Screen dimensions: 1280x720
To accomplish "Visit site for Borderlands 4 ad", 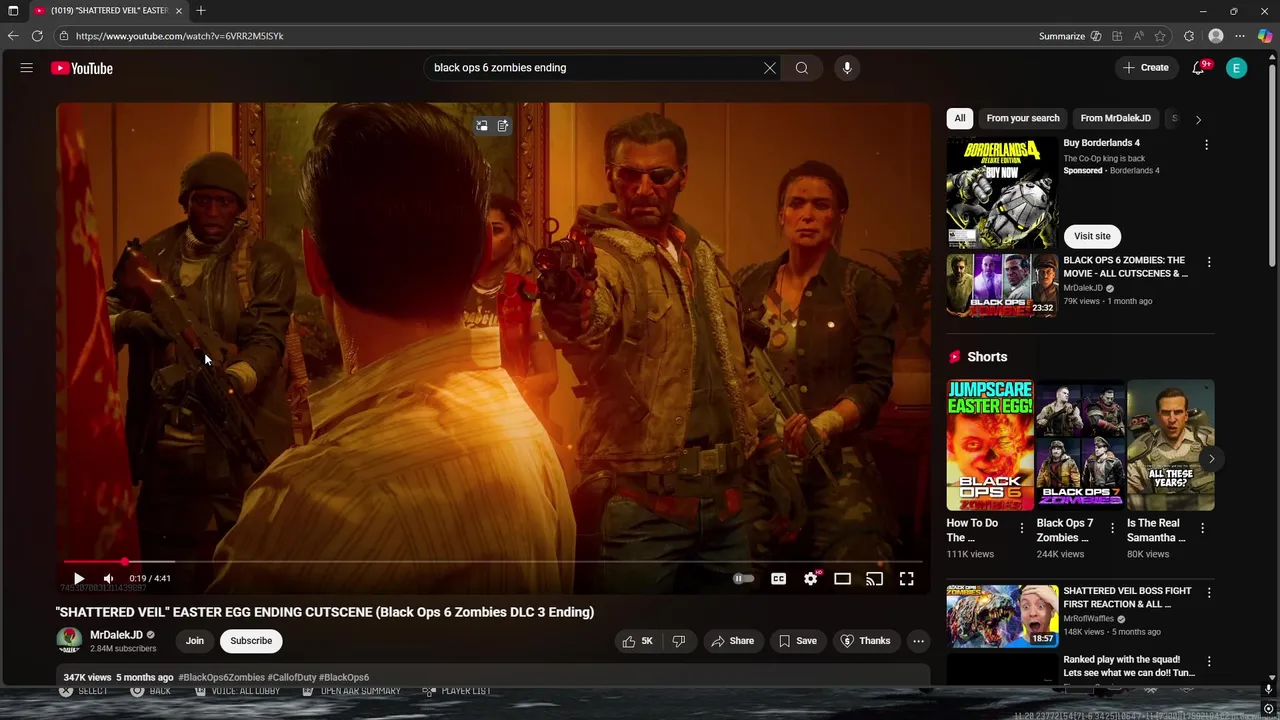I will 1092,236.
